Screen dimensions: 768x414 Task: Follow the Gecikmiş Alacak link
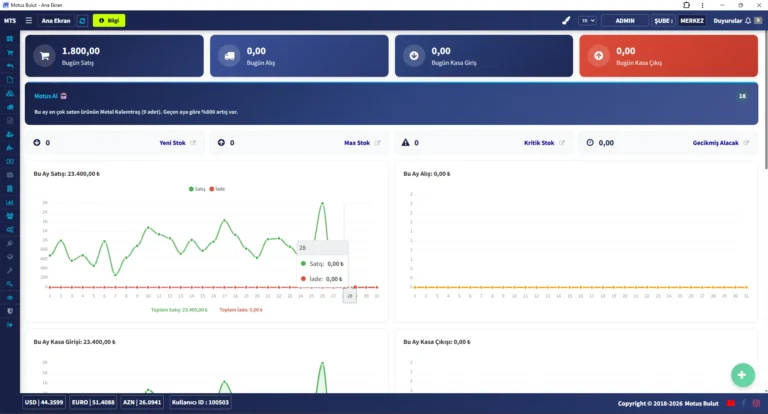pyautogui.click(x=716, y=143)
